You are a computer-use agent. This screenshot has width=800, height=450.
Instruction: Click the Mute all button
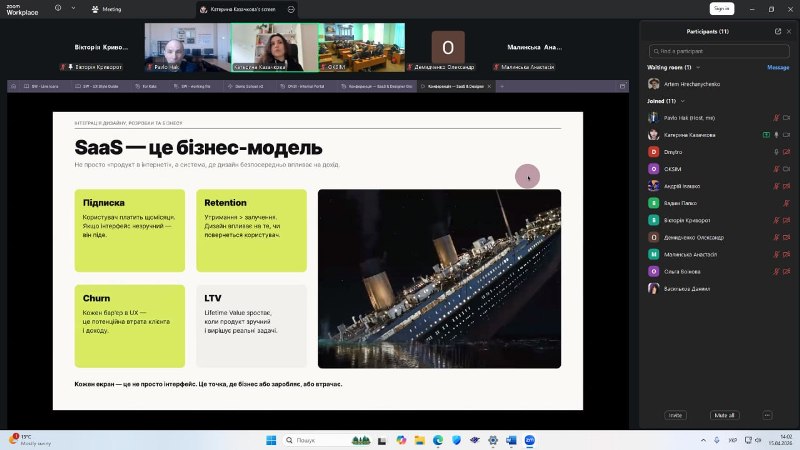coord(724,415)
